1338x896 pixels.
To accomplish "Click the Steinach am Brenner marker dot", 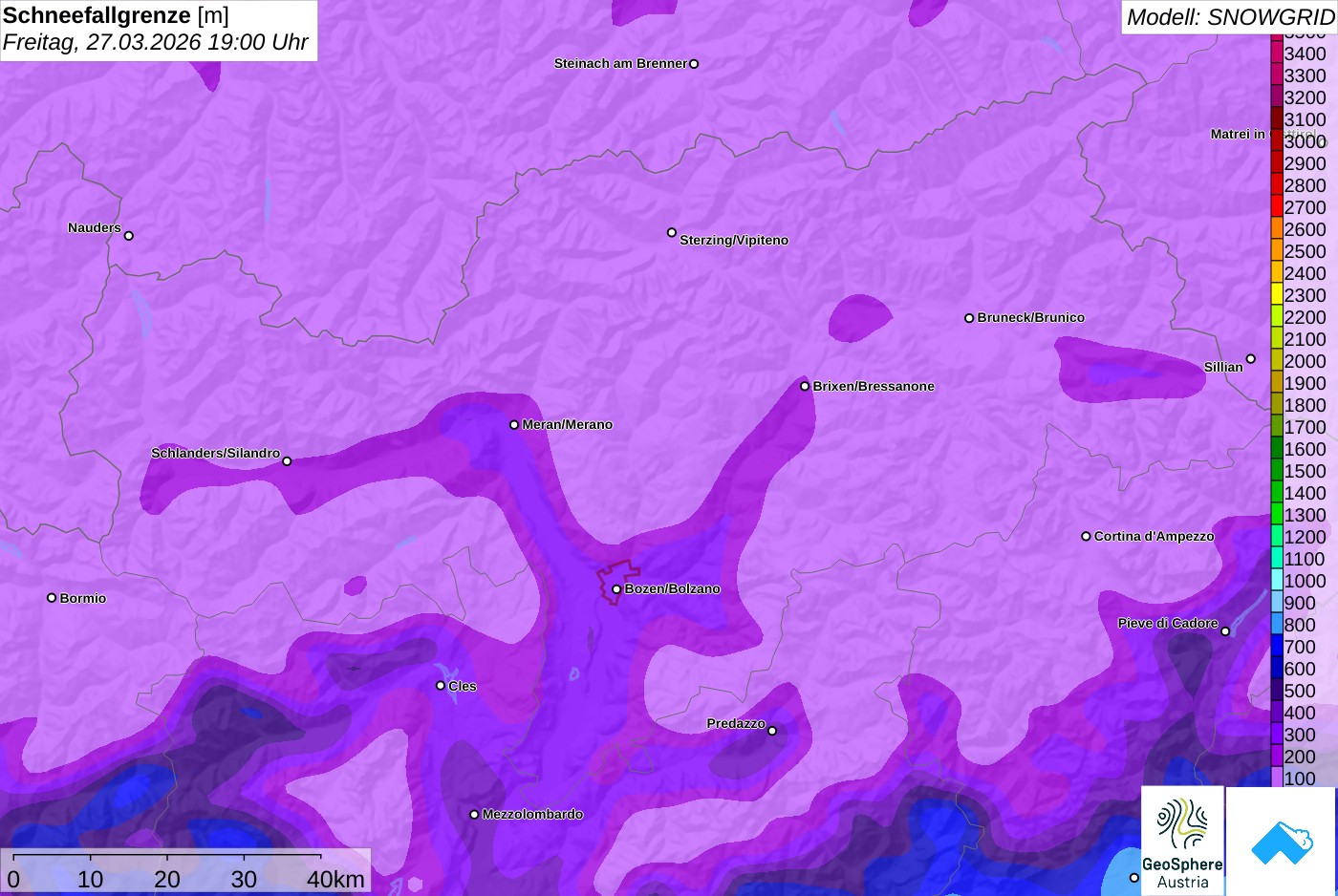I will tap(694, 64).
